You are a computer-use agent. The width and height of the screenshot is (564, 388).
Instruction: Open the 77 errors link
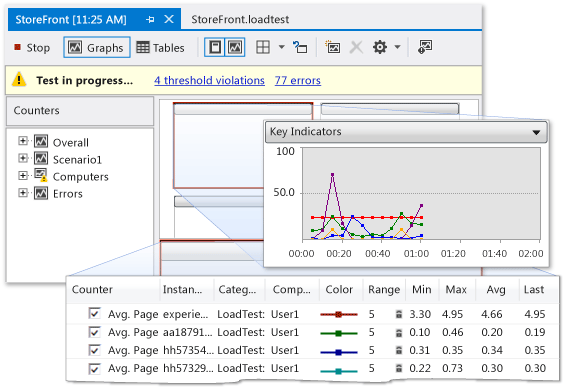[x=297, y=80]
